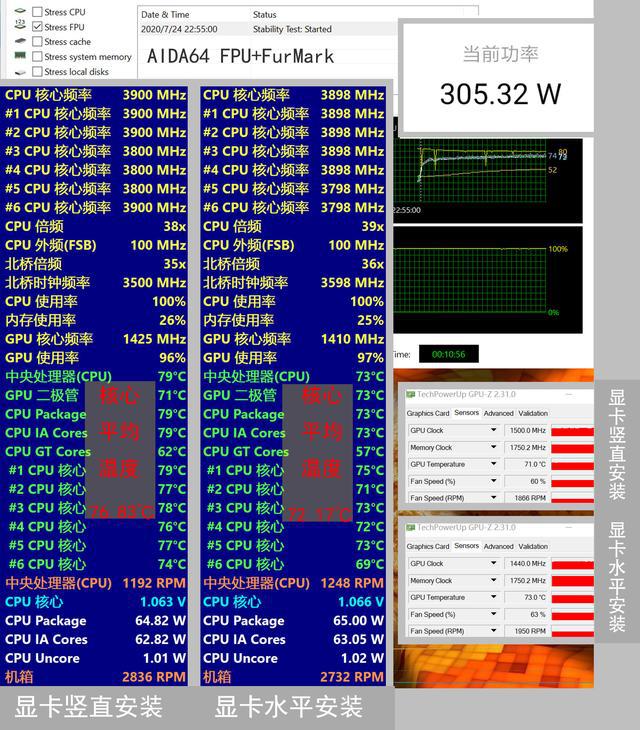This screenshot has width=640, height=730.
Task: Open the Fan Speed (%) dropdown showing 63 %
Action: pyautogui.click(x=493, y=614)
